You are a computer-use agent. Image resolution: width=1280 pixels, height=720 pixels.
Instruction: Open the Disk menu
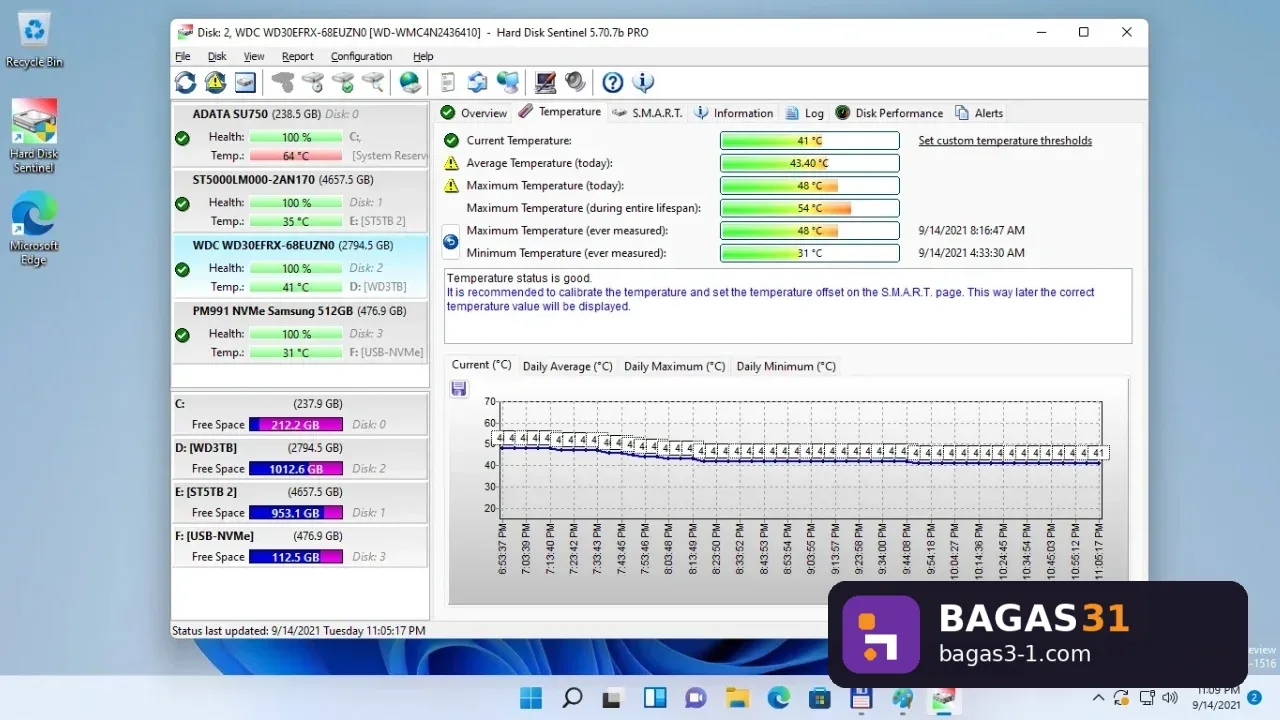pyautogui.click(x=217, y=56)
